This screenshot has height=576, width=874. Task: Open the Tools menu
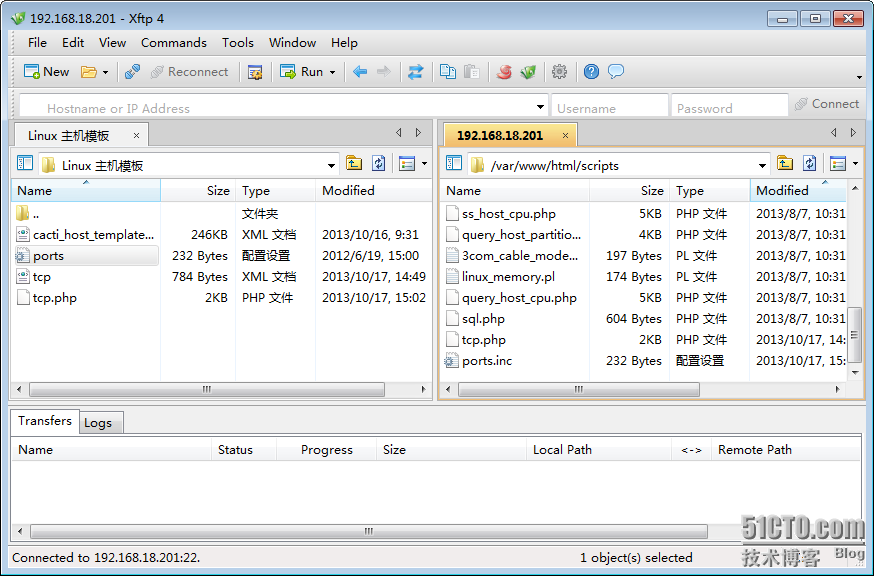click(238, 42)
